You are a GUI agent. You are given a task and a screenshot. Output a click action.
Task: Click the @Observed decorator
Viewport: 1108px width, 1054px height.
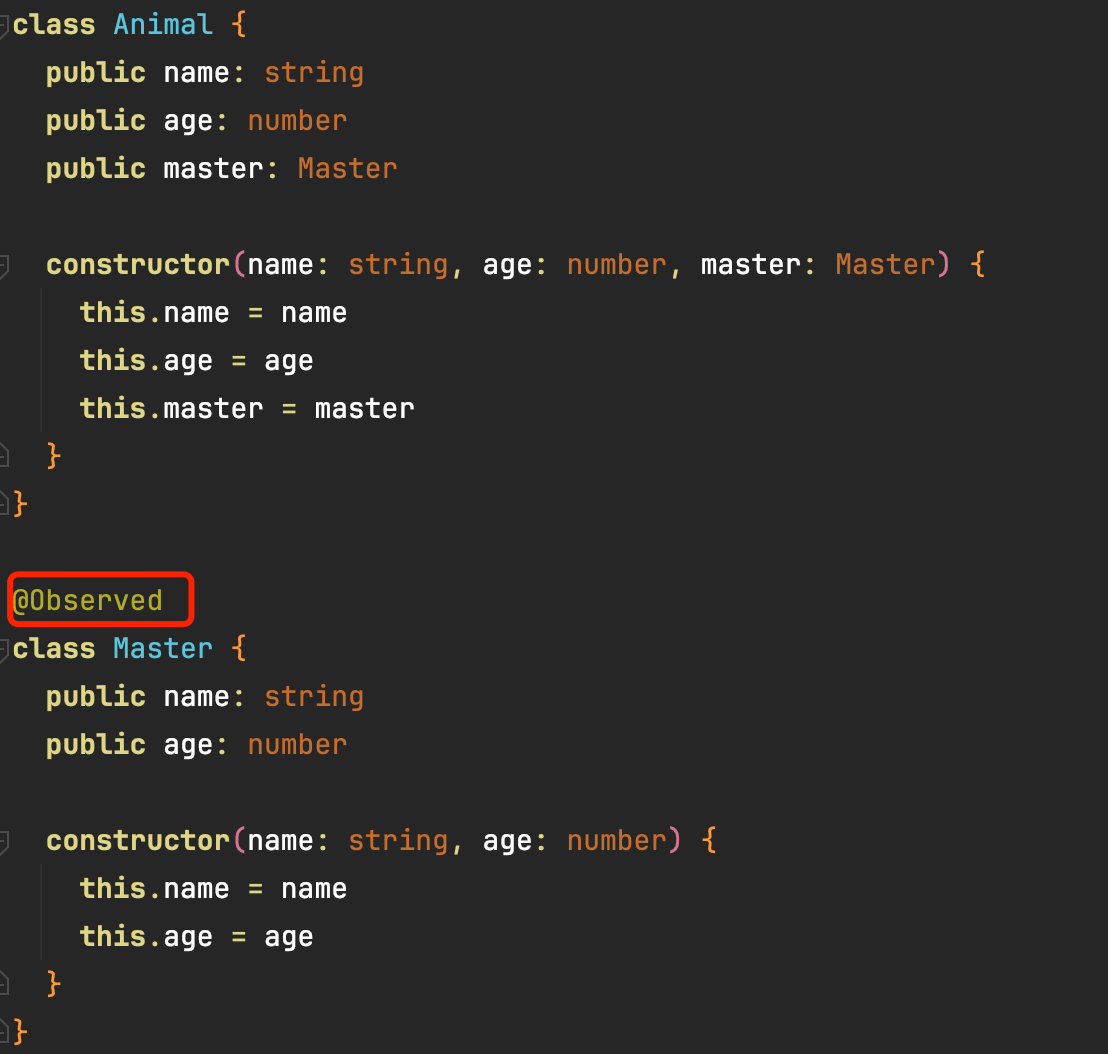click(x=88, y=600)
